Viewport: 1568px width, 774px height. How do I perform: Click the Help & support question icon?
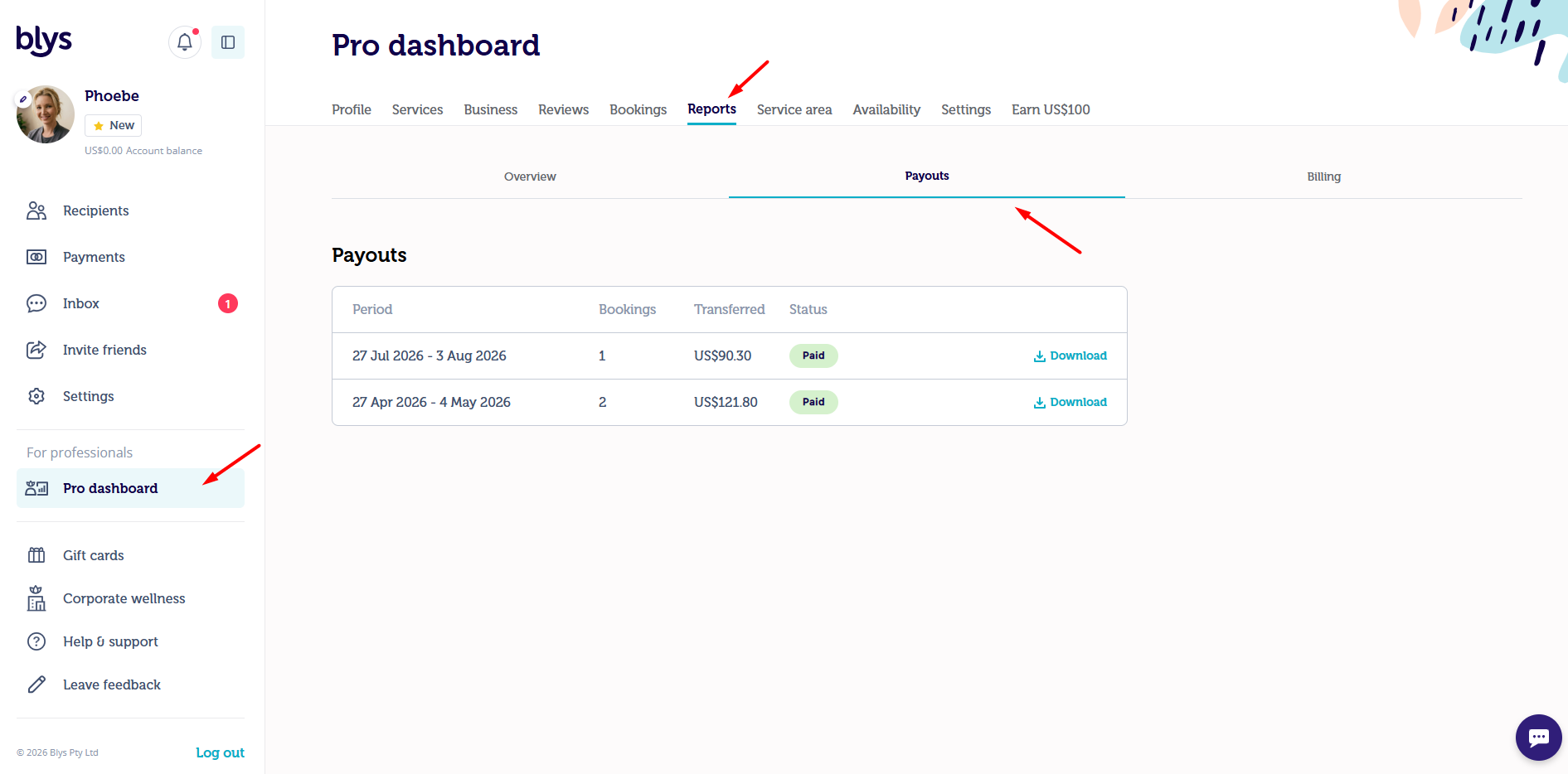pyautogui.click(x=36, y=641)
